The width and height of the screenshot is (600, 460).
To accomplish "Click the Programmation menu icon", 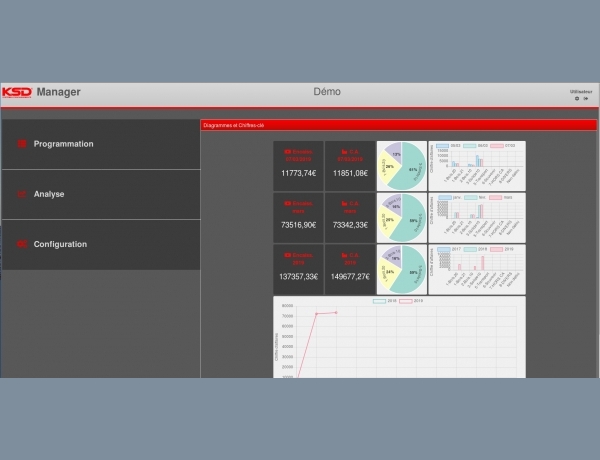I will tap(22, 144).
